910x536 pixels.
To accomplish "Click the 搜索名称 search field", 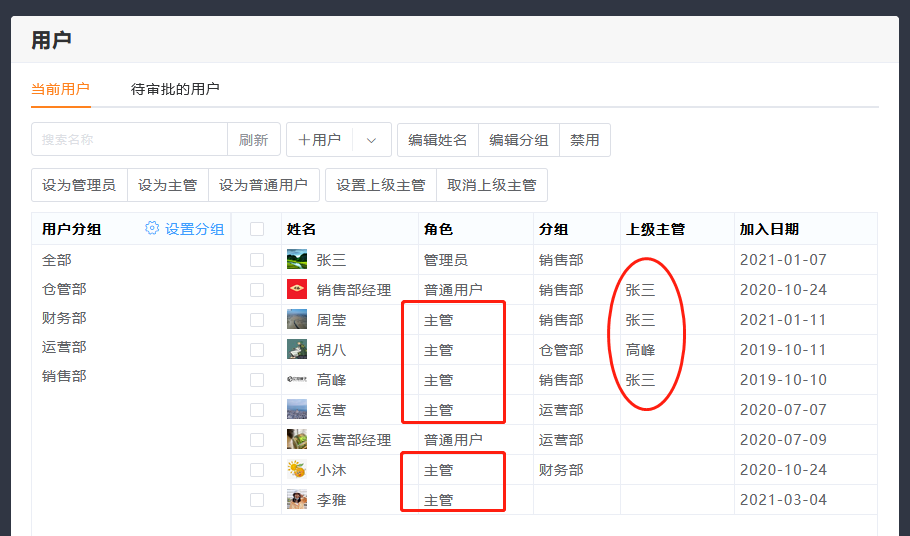I will [130, 140].
